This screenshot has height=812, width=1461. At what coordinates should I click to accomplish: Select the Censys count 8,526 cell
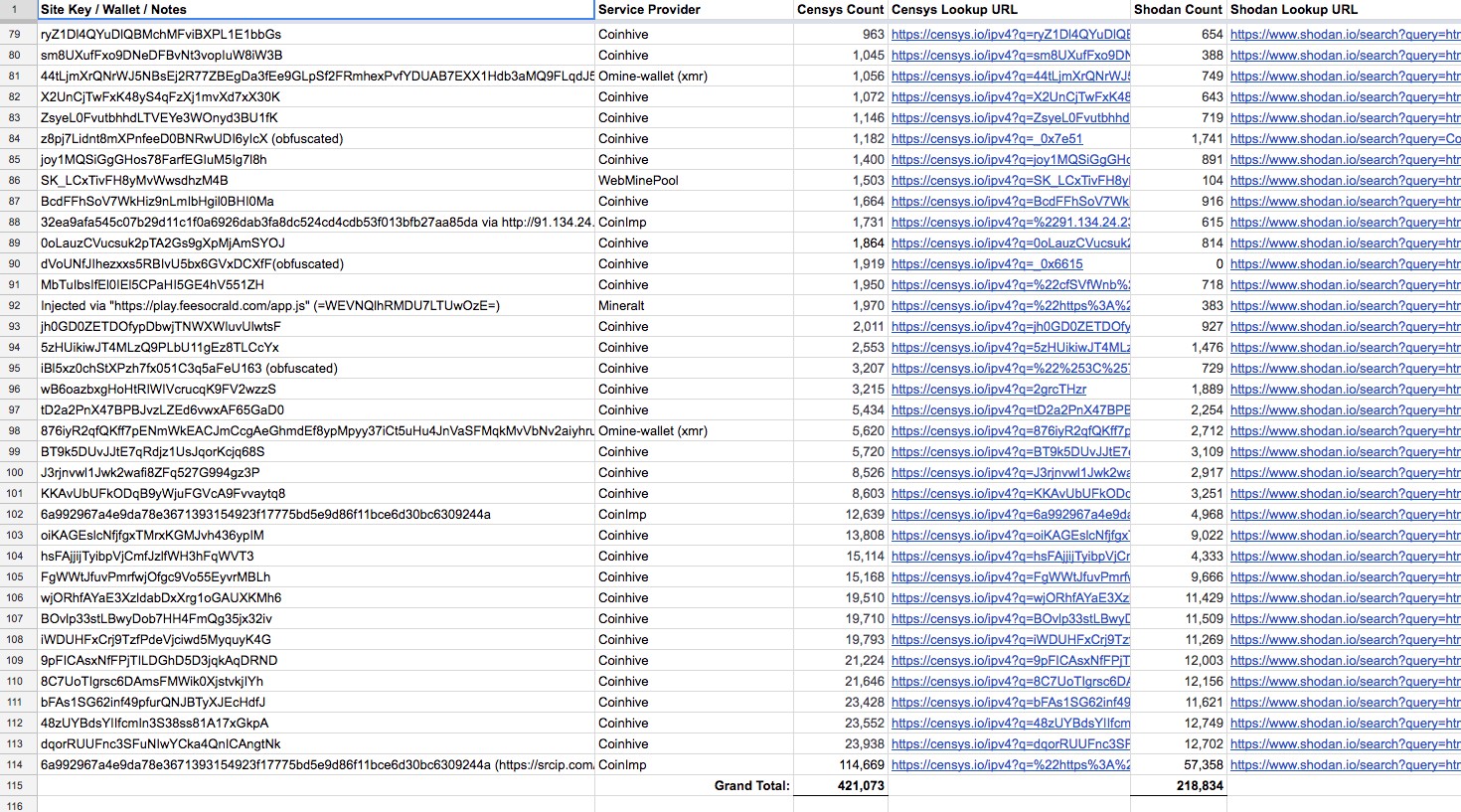tap(840, 472)
